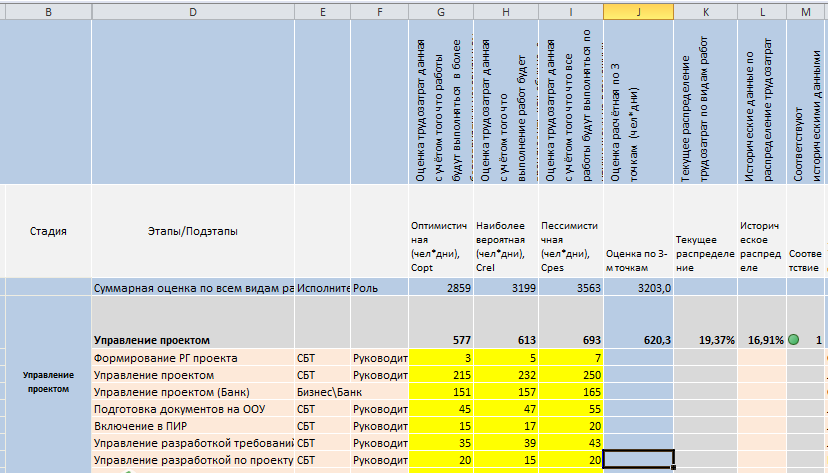Click 'Формирование РГ проекта' row name
Screen dimensions: 828x473
193,358
